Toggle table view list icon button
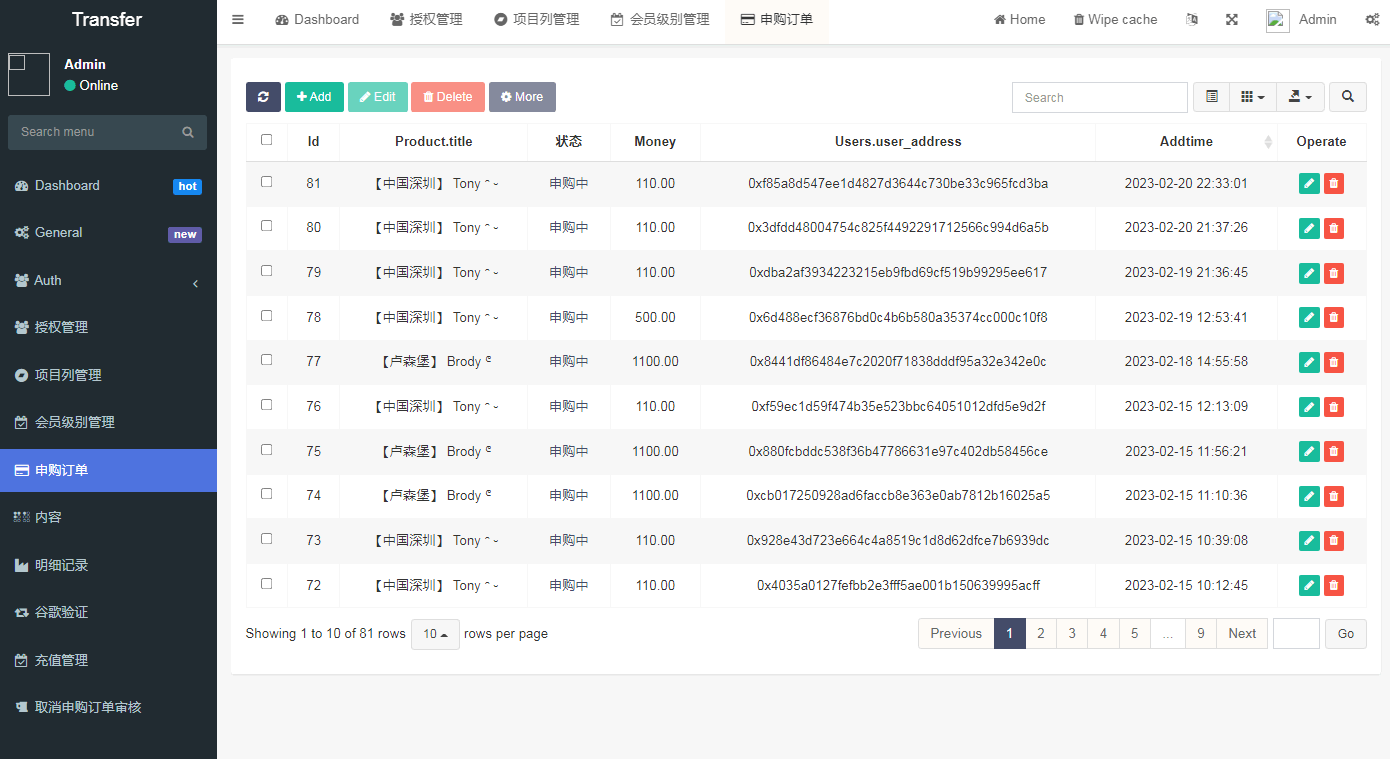This screenshot has height=759, width=1390. point(1211,97)
